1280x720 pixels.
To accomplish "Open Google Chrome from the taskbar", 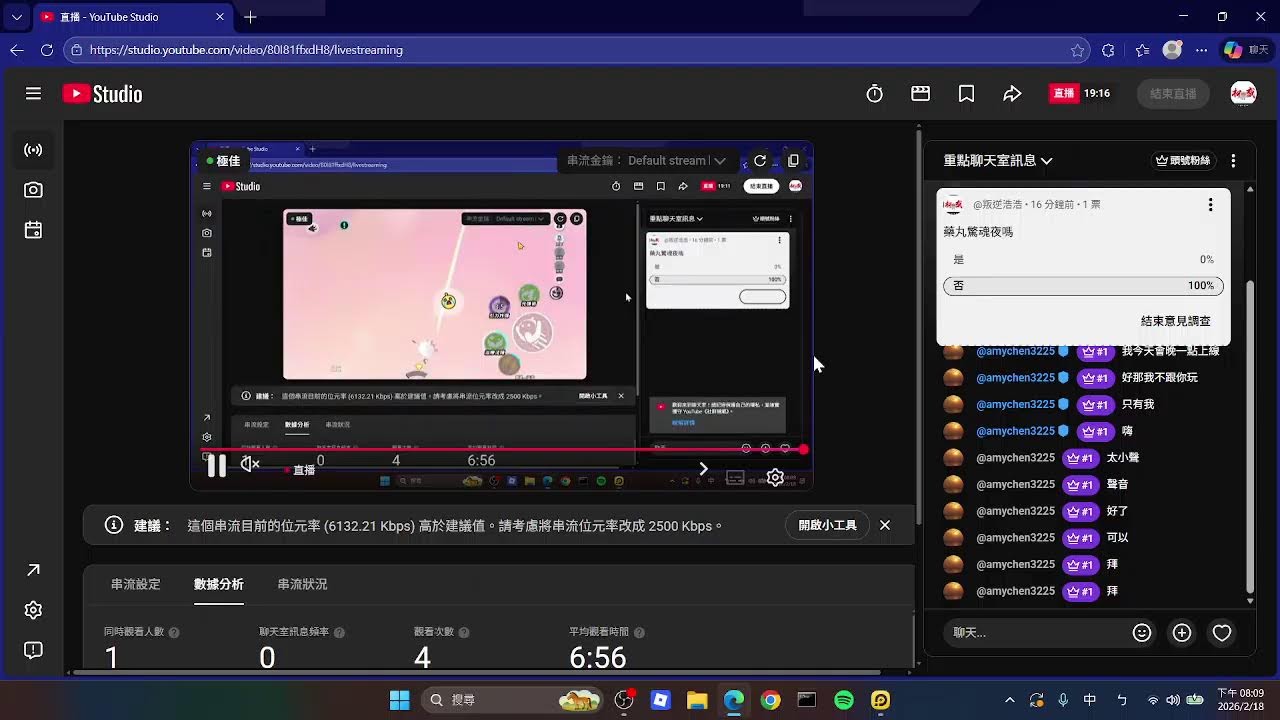I will 770,700.
